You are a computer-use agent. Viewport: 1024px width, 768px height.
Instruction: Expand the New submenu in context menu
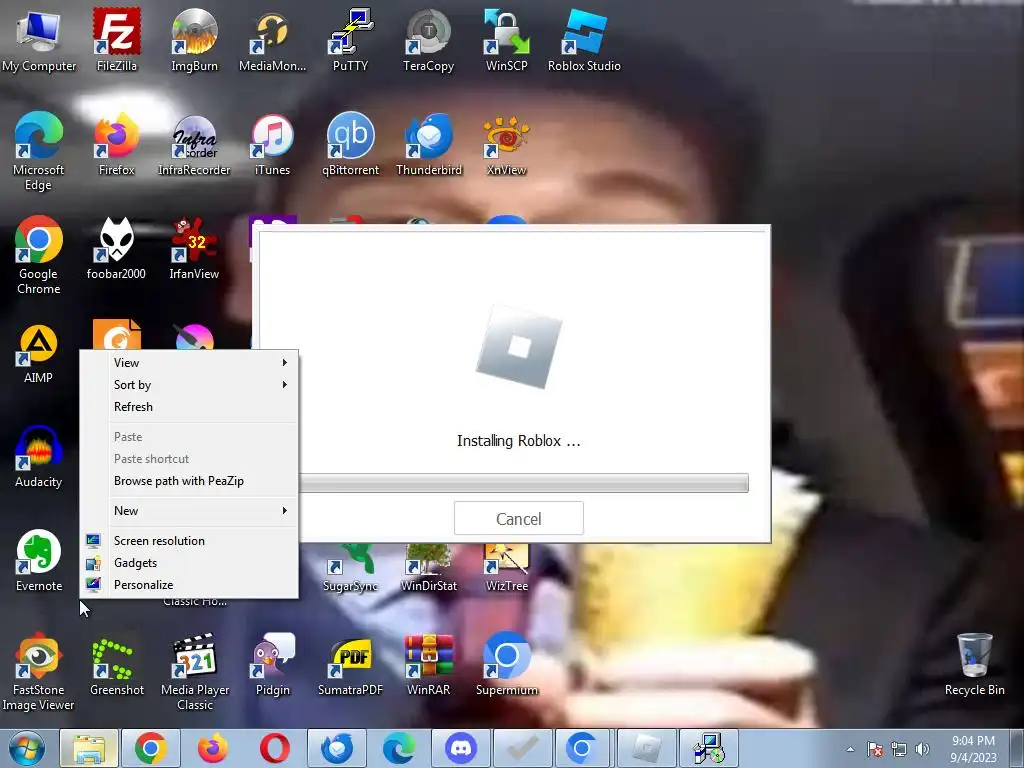(189, 511)
